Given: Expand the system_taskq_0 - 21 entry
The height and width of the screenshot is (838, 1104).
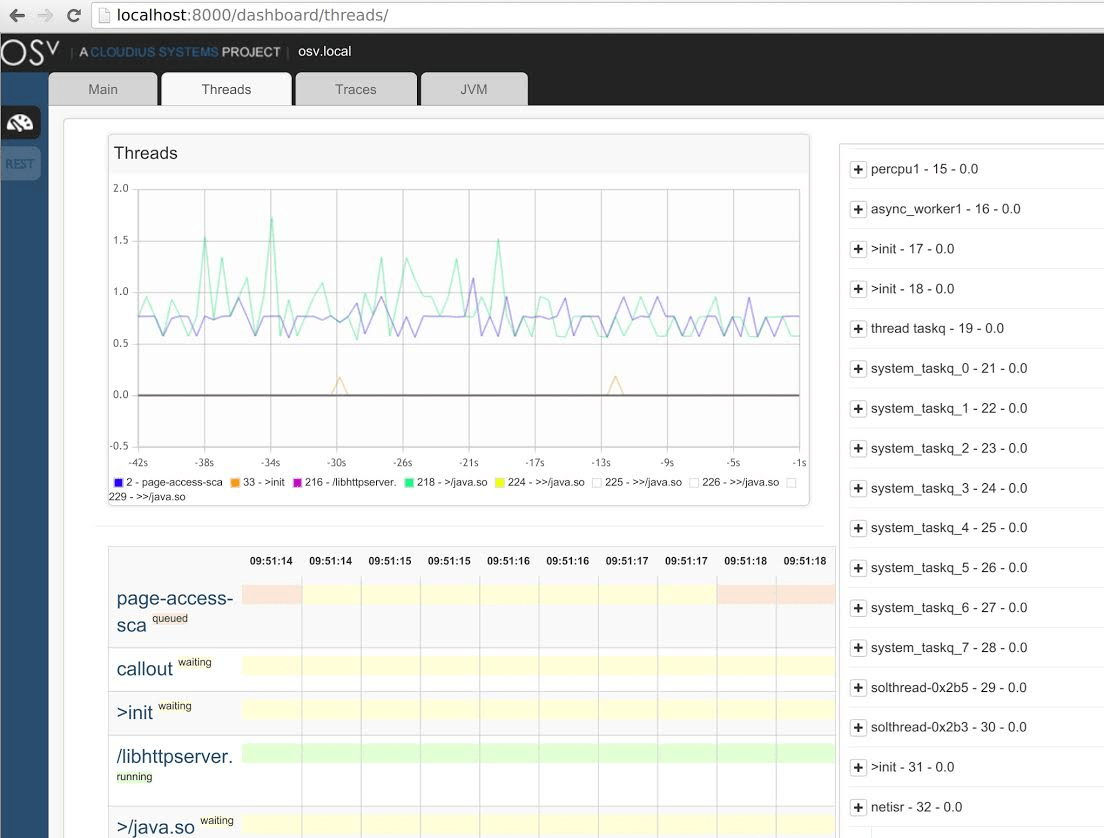Looking at the screenshot, I should (x=857, y=368).
